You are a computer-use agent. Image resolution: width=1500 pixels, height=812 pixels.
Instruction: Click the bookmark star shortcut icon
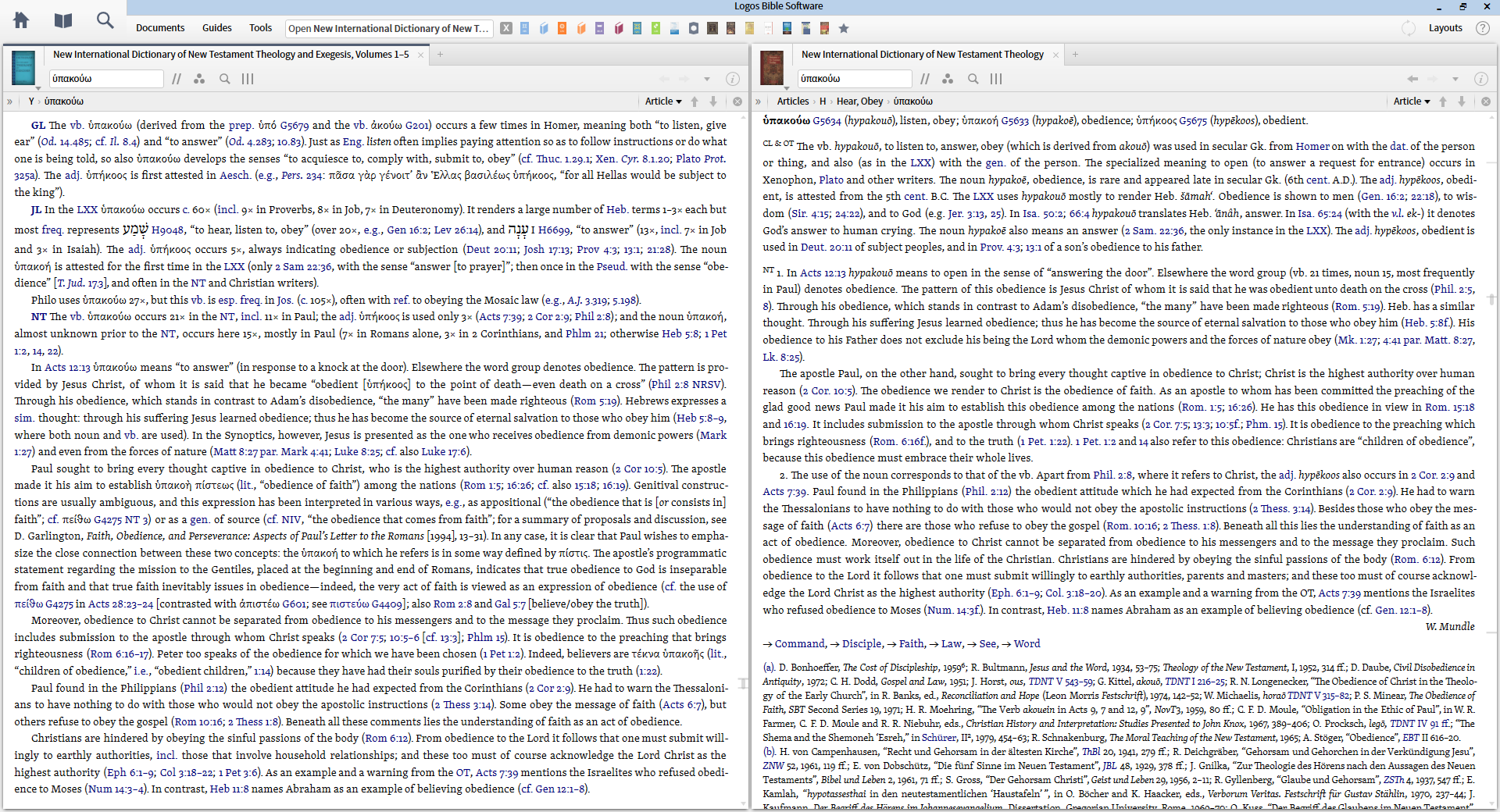click(844, 28)
